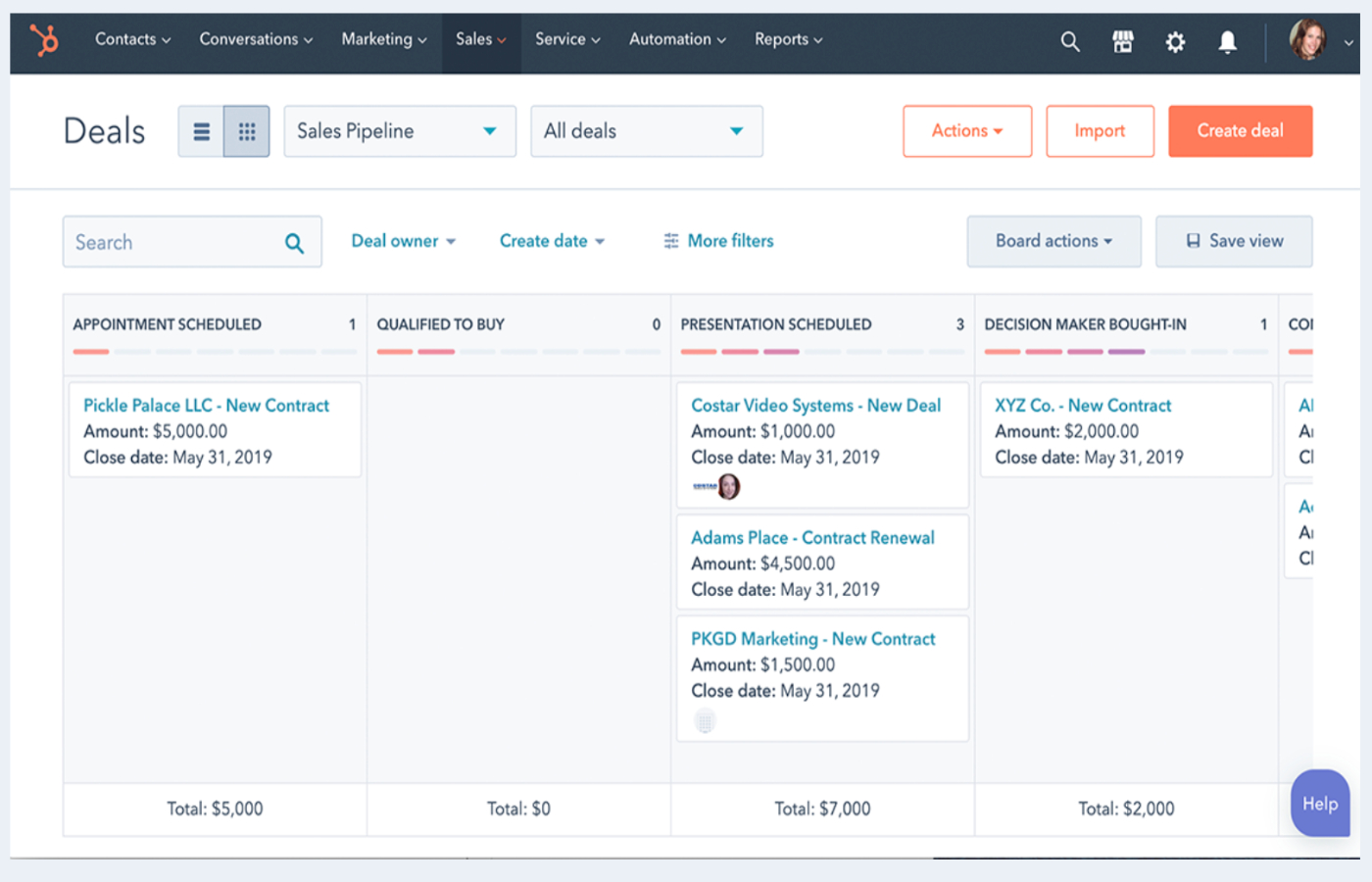Open the Marketplace storefront icon

click(1123, 41)
